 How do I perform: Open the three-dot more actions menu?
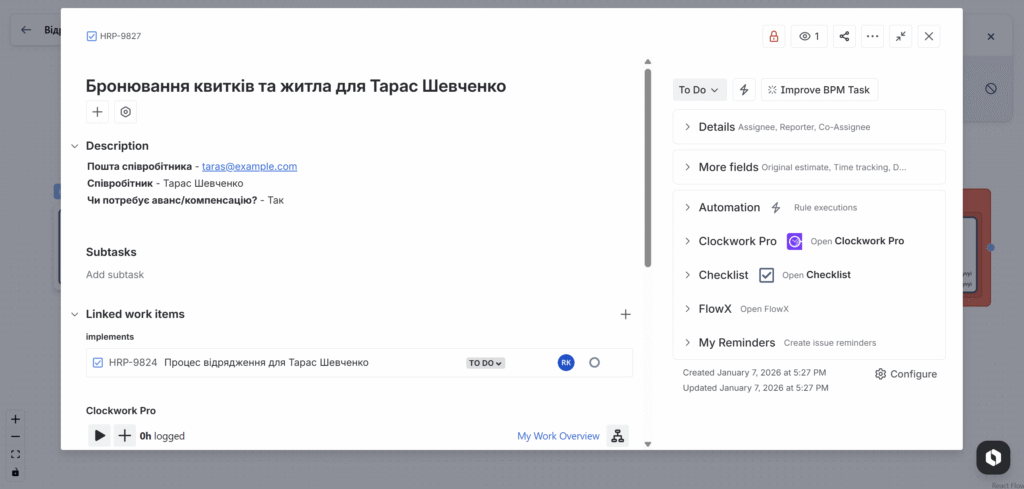(873, 36)
